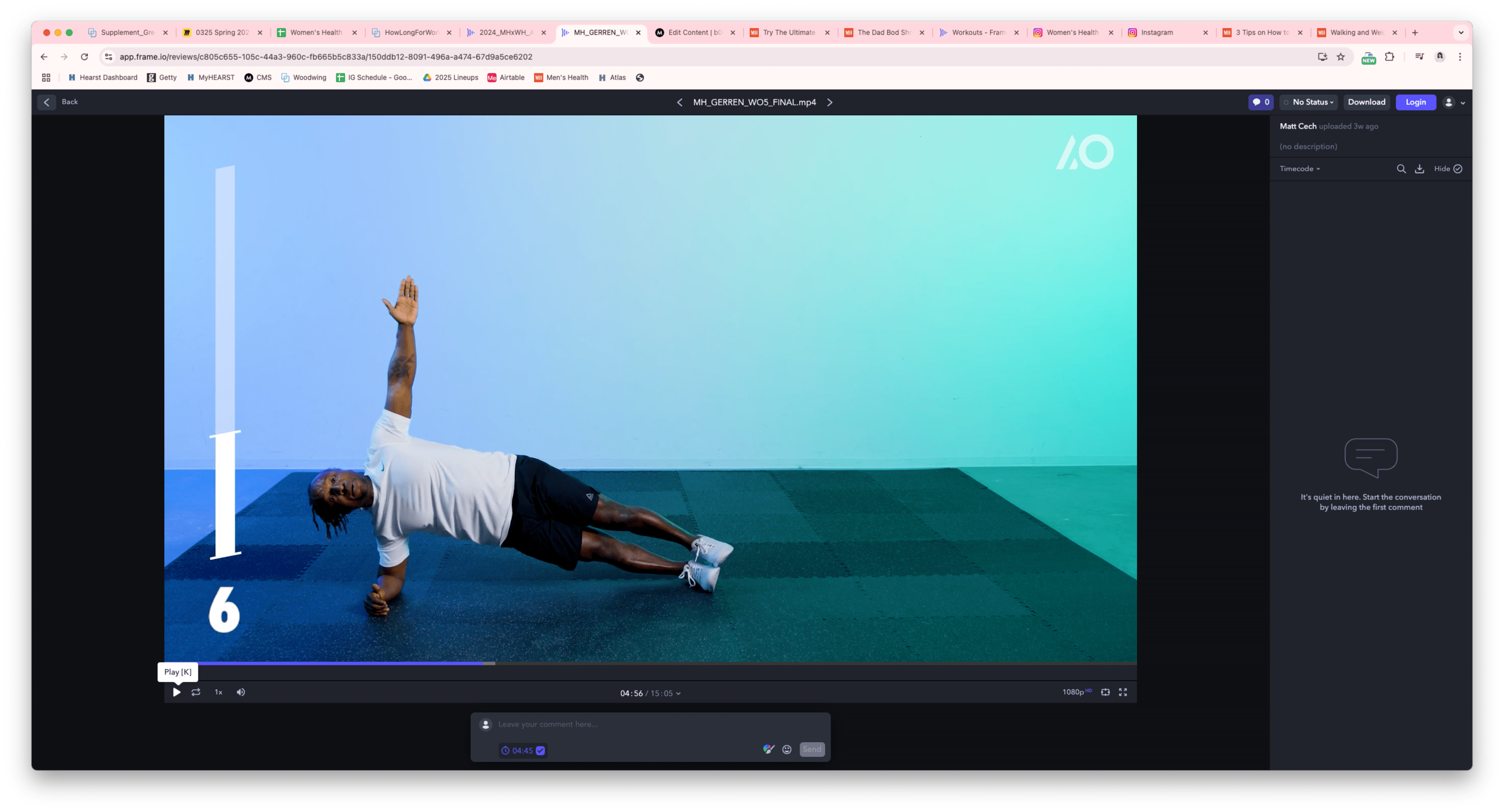The height and width of the screenshot is (812, 1504).
Task: Click the Download button
Action: point(1366,102)
